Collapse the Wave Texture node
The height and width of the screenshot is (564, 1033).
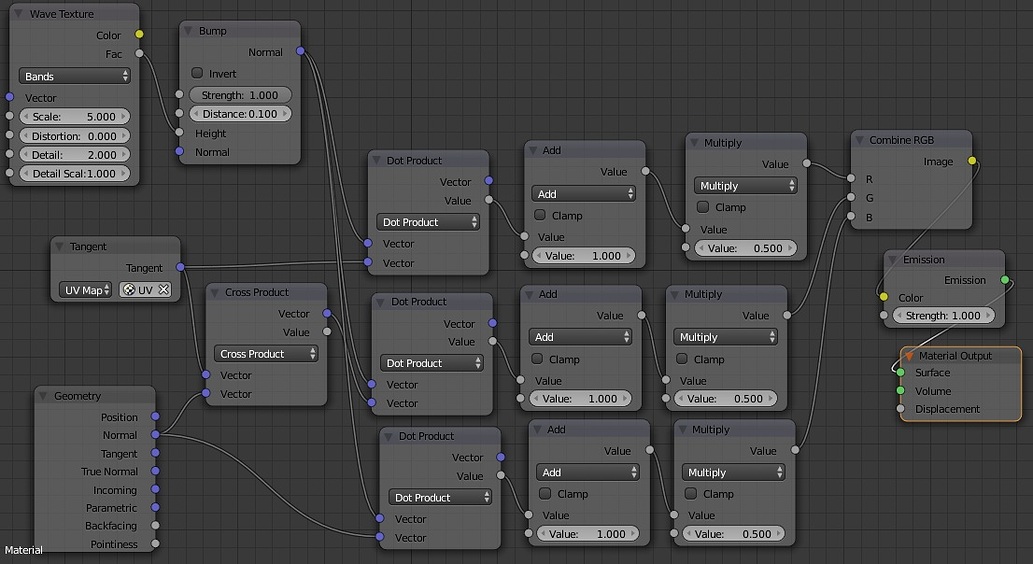click(18, 13)
